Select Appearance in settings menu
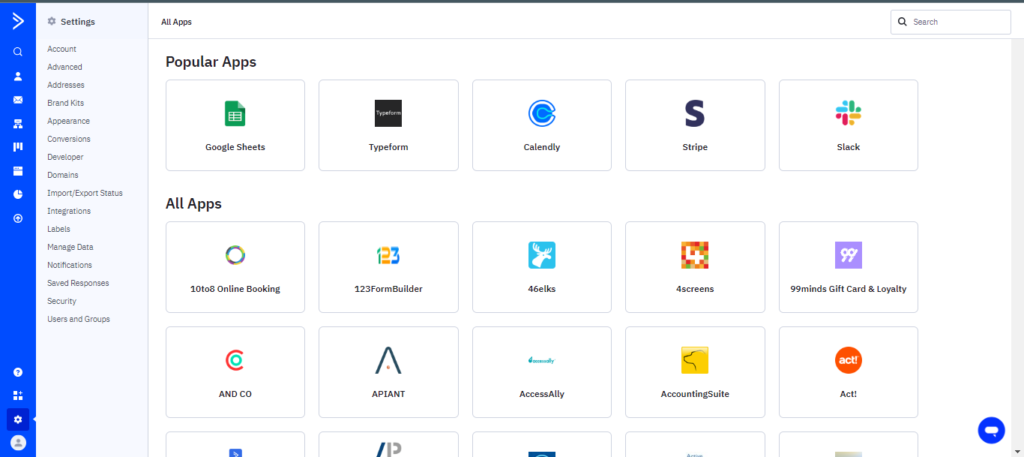The height and width of the screenshot is (457, 1024). coord(69,121)
